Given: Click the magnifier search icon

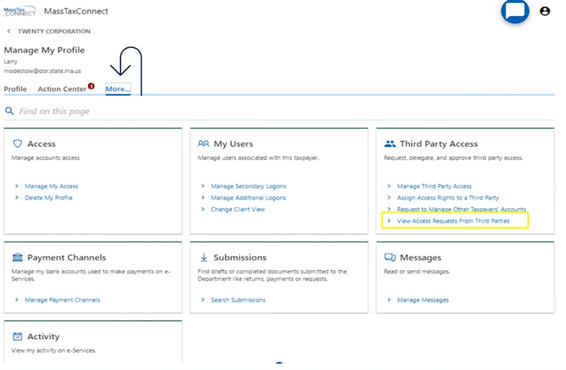Looking at the screenshot, I should [9, 111].
